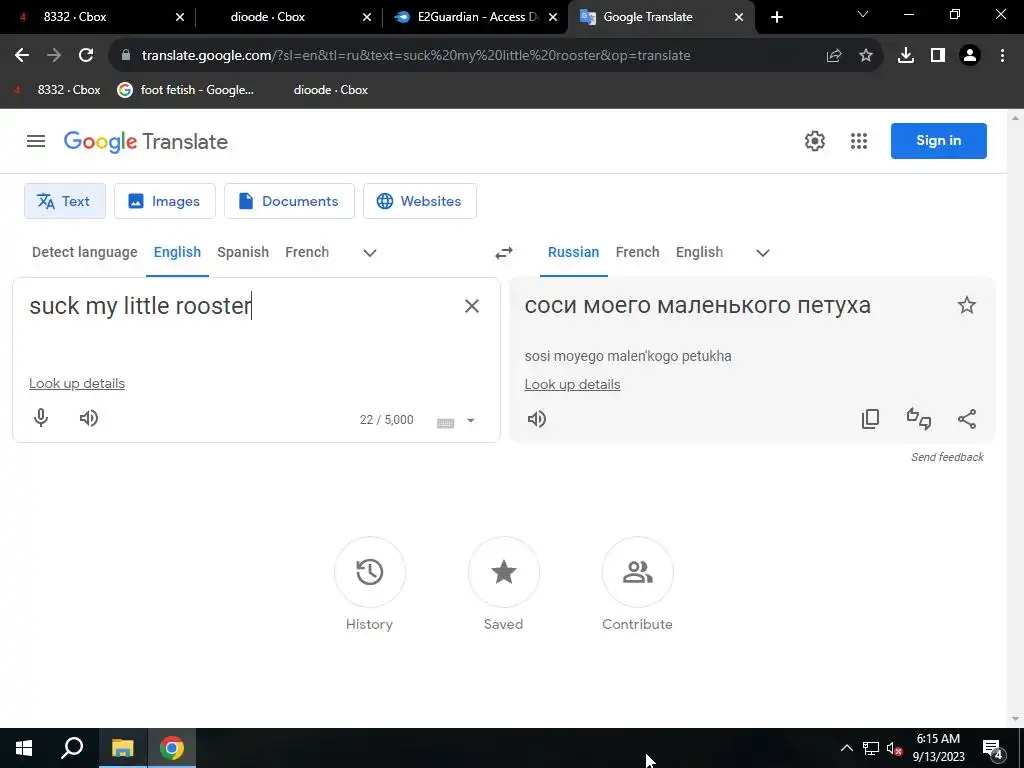The width and height of the screenshot is (1024, 768).
Task: Select French as target language
Action: (x=637, y=252)
